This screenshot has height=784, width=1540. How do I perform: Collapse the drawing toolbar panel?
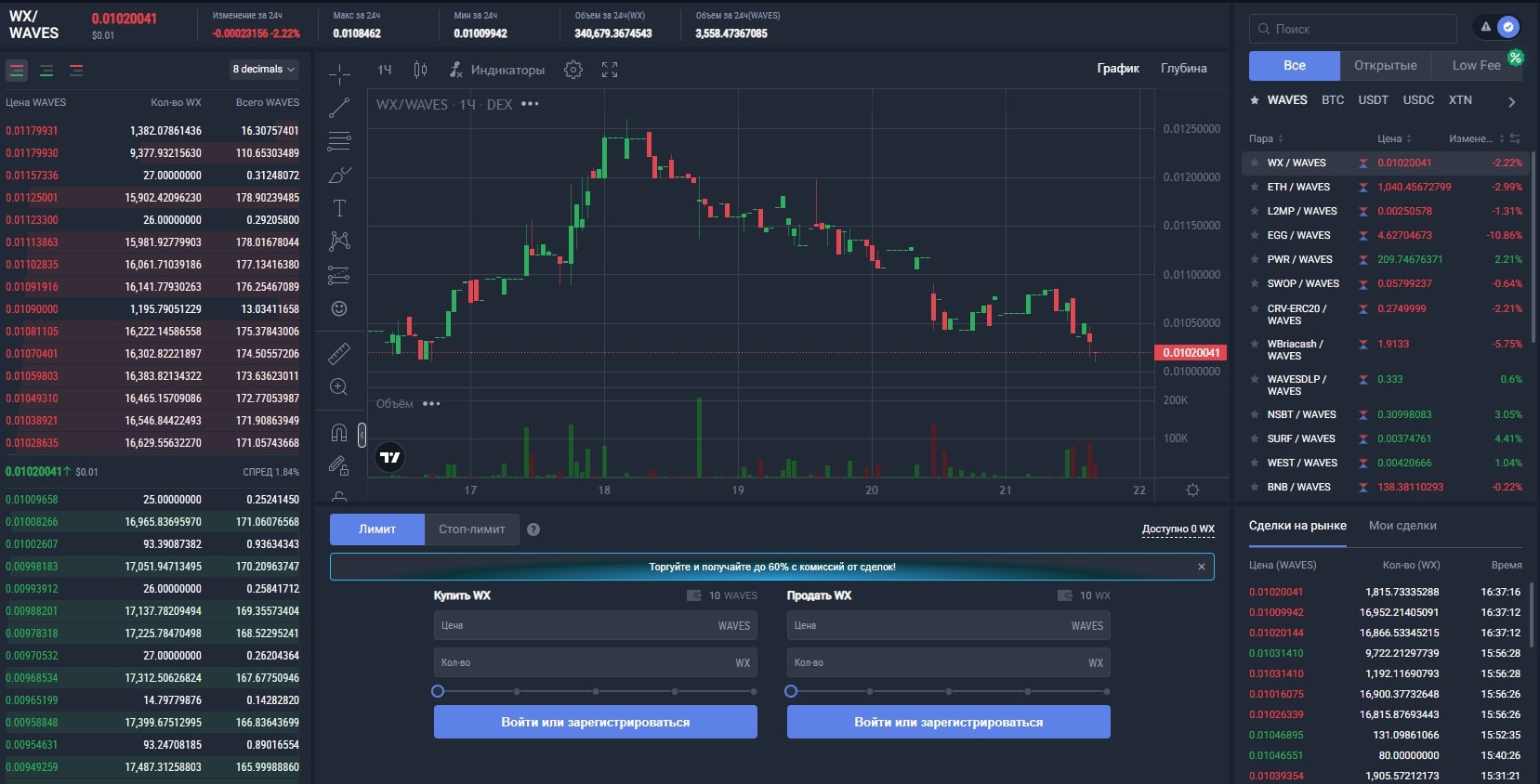(362, 435)
